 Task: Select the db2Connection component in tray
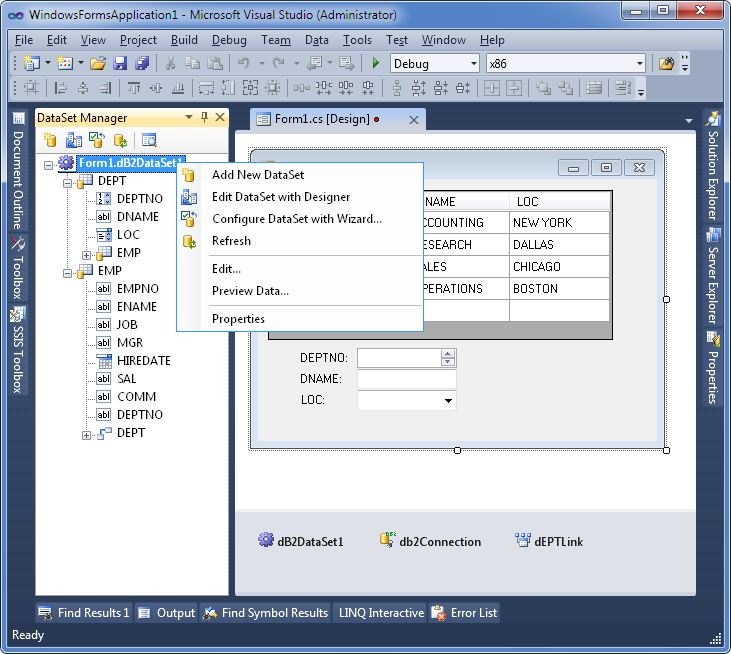tap(431, 541)
